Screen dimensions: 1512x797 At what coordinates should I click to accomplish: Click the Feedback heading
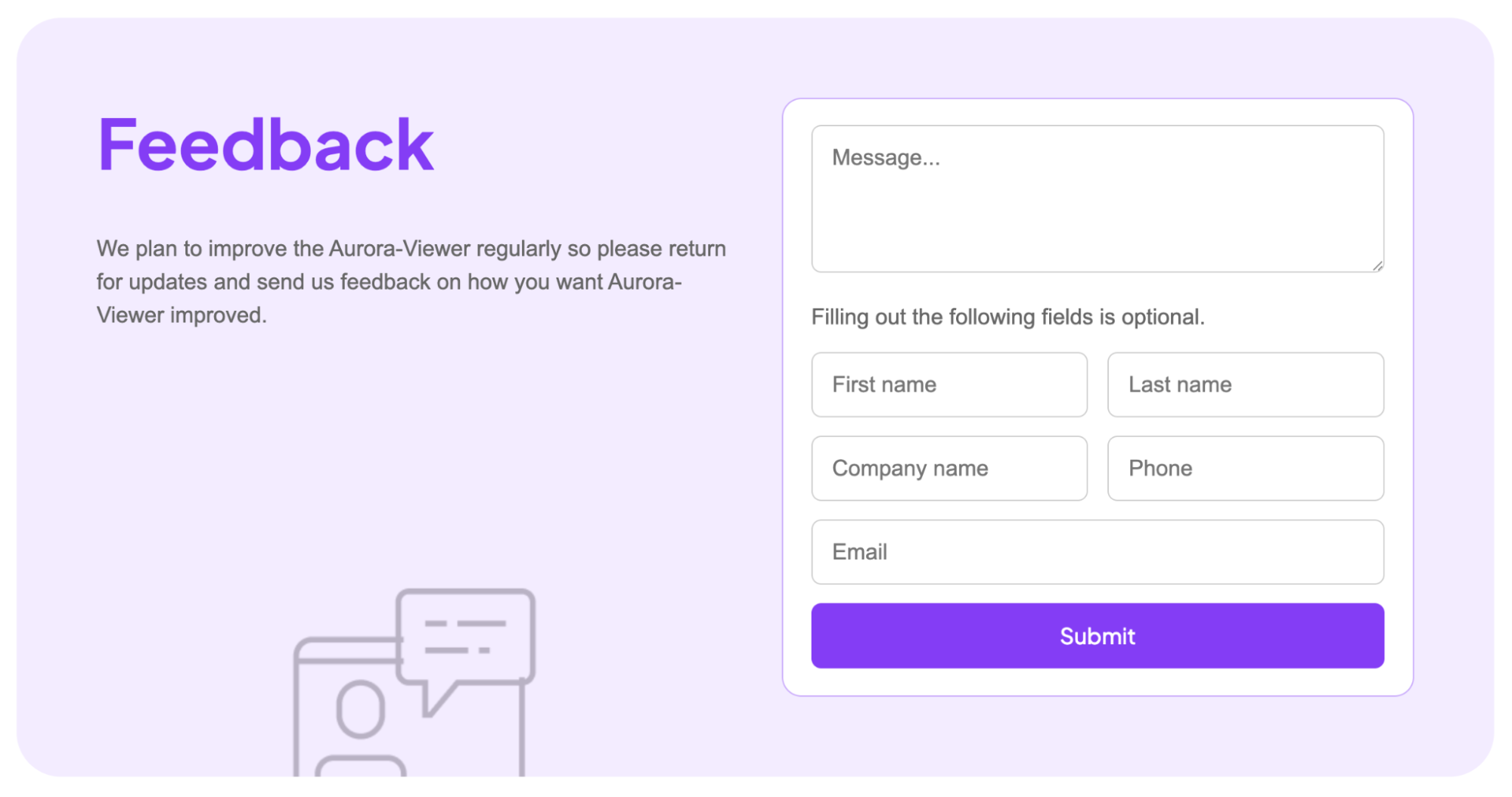click(x=265, y=144)
